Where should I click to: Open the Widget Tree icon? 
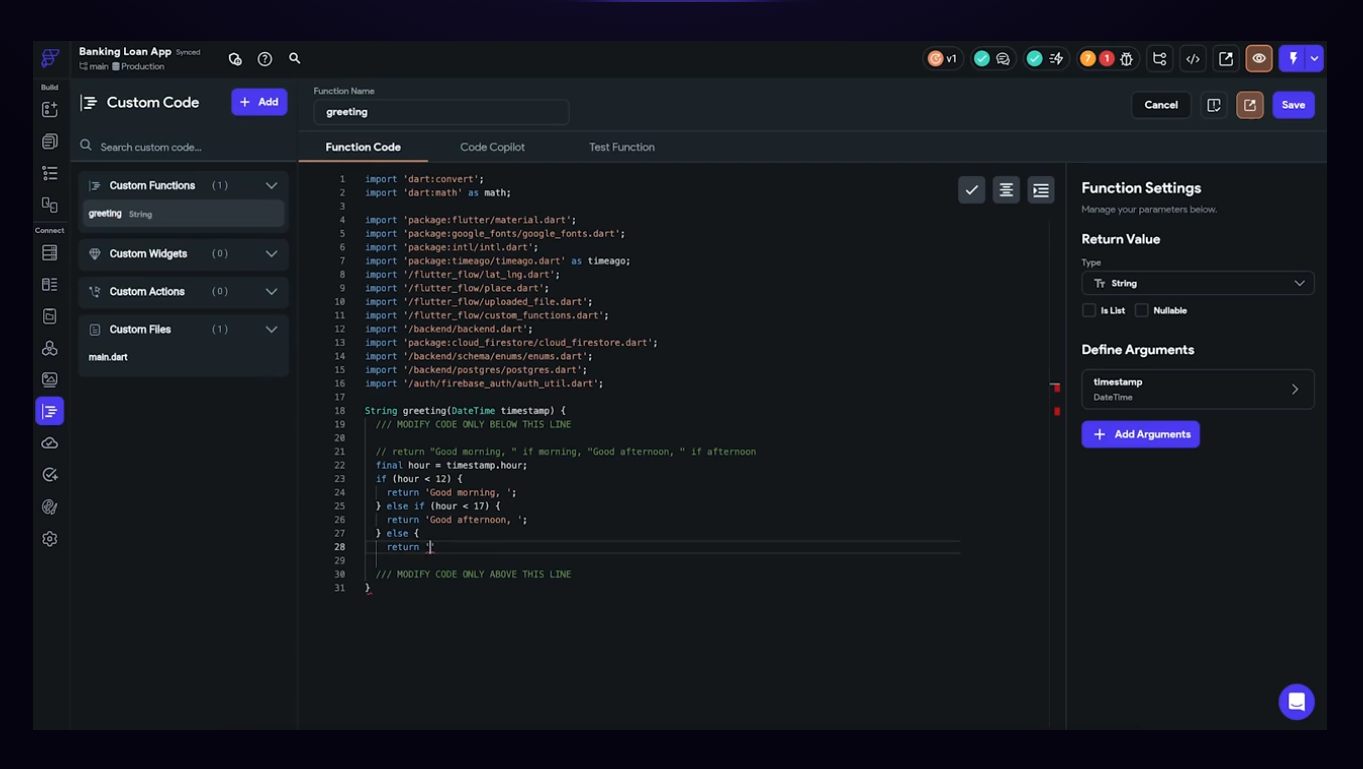tap(50, 173)
